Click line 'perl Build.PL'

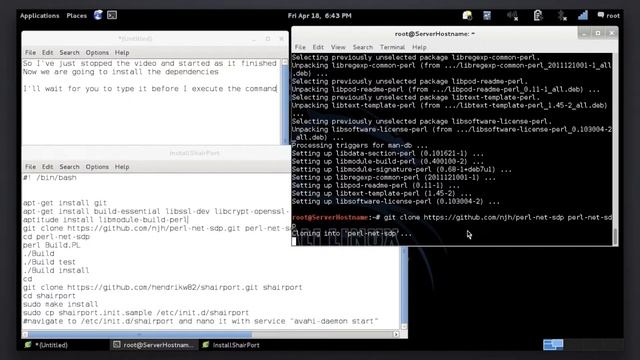point(51,245)
